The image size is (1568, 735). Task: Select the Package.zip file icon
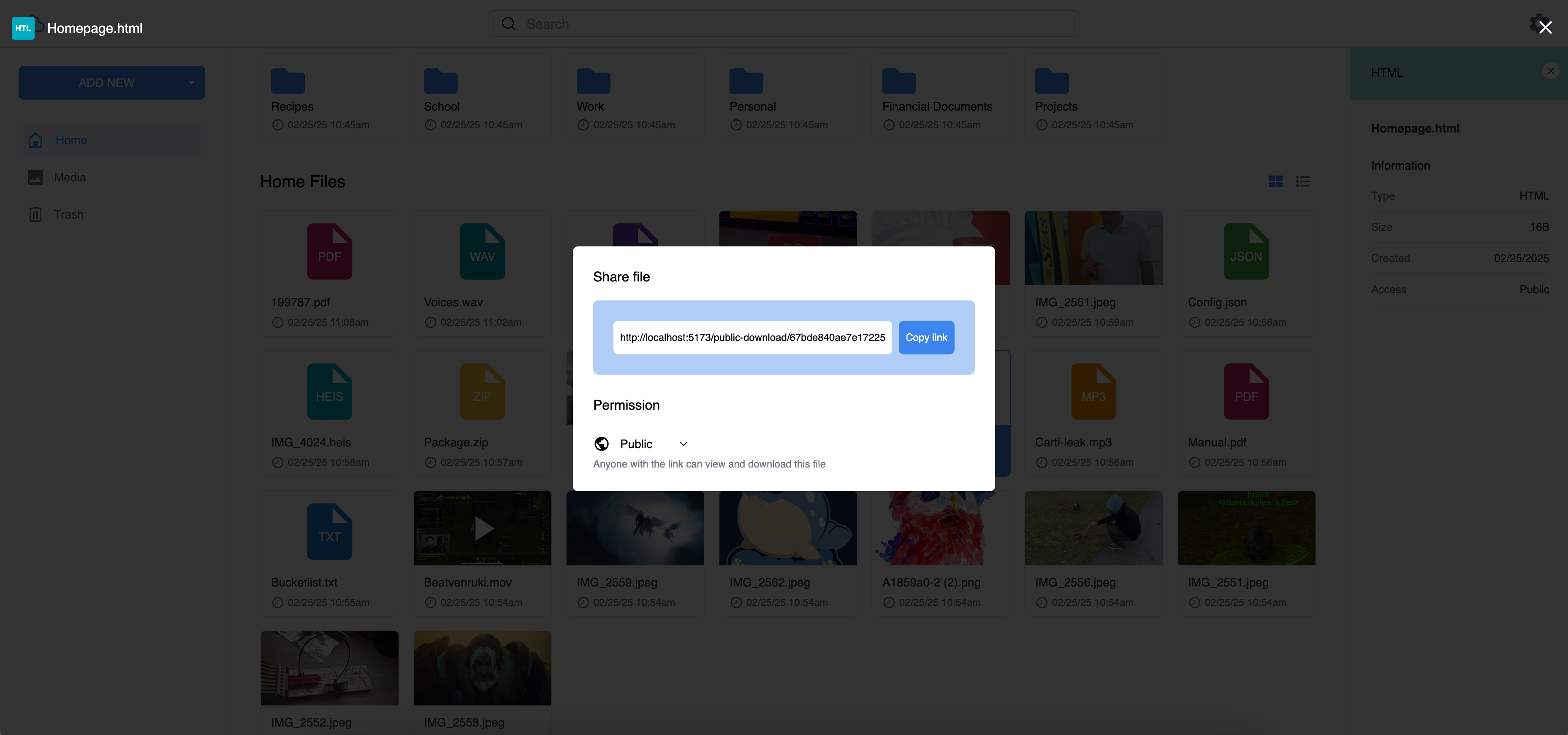tap(482, 391)
